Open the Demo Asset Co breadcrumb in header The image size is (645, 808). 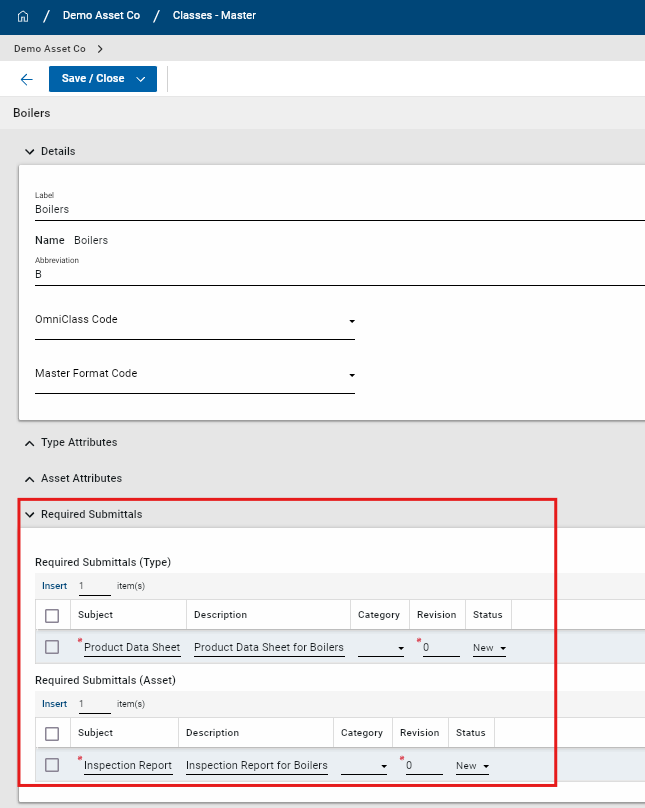(101, 17)
